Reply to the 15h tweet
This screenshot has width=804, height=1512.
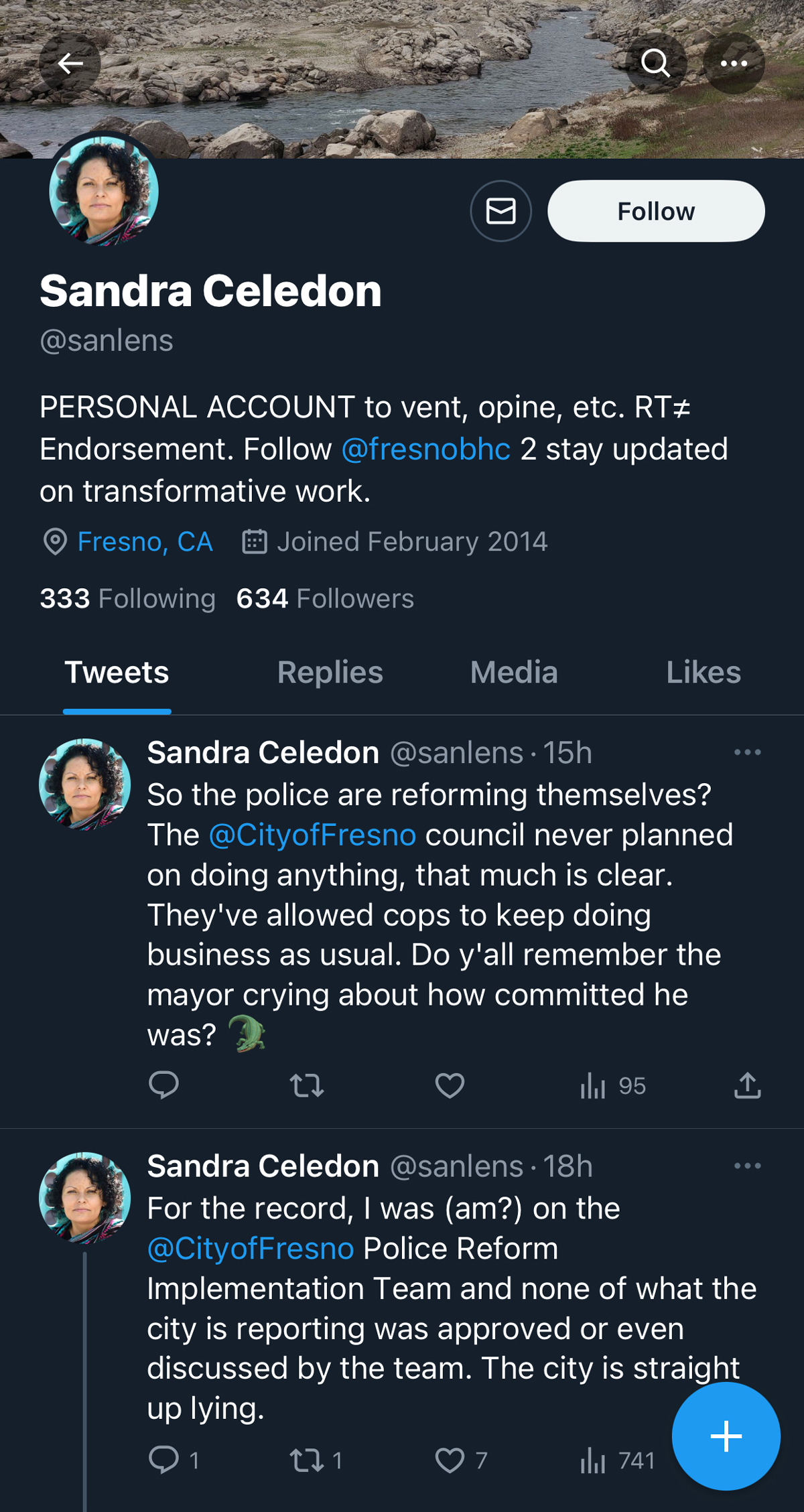pyautogui.click(x=163, y=1085)
